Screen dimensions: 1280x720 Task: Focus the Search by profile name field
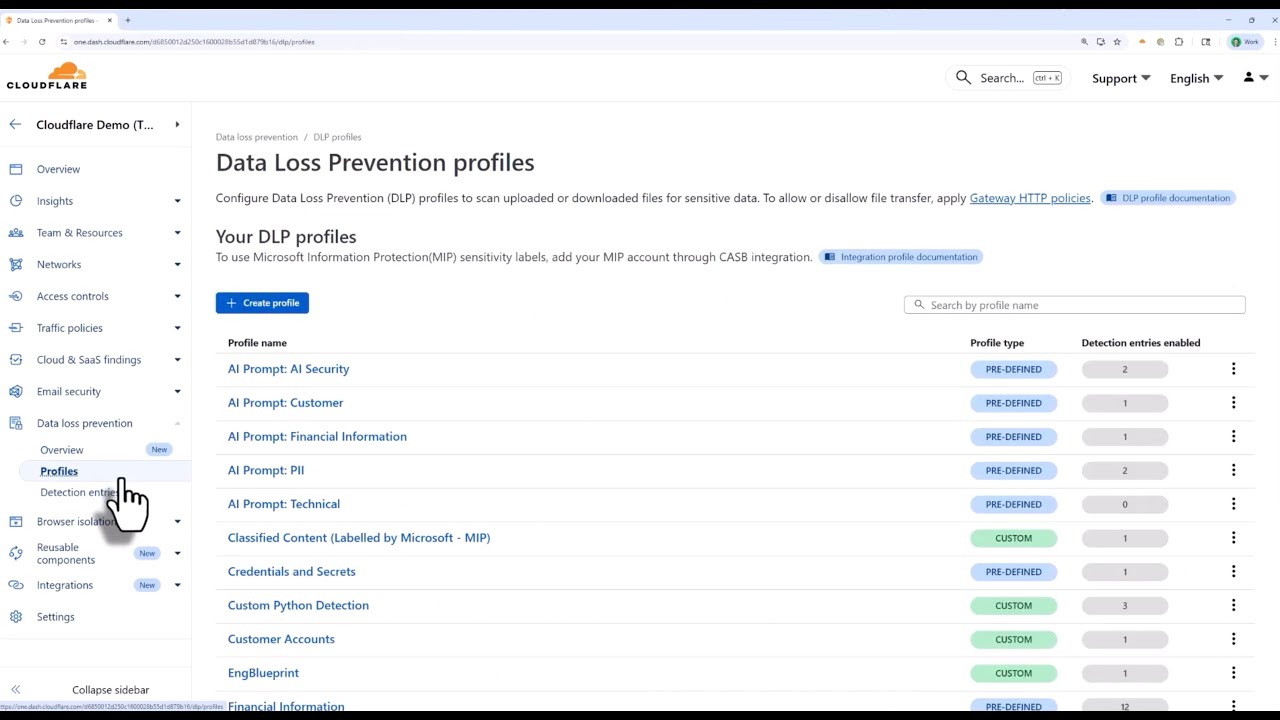point(1075,305)
